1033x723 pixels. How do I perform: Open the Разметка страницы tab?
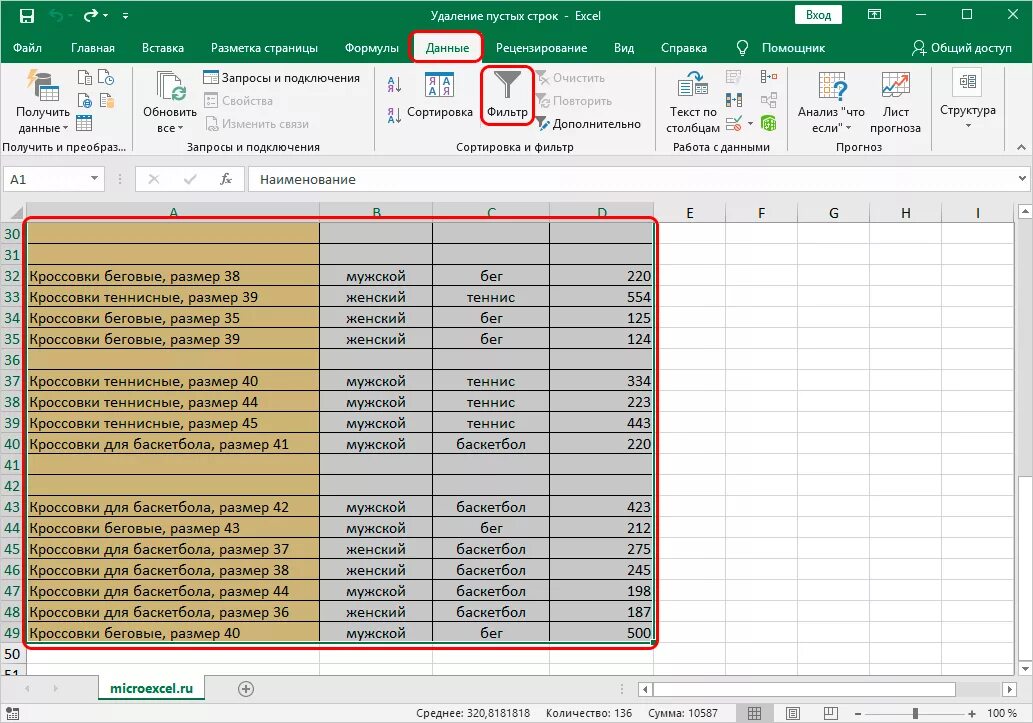[x=264, y=48]
